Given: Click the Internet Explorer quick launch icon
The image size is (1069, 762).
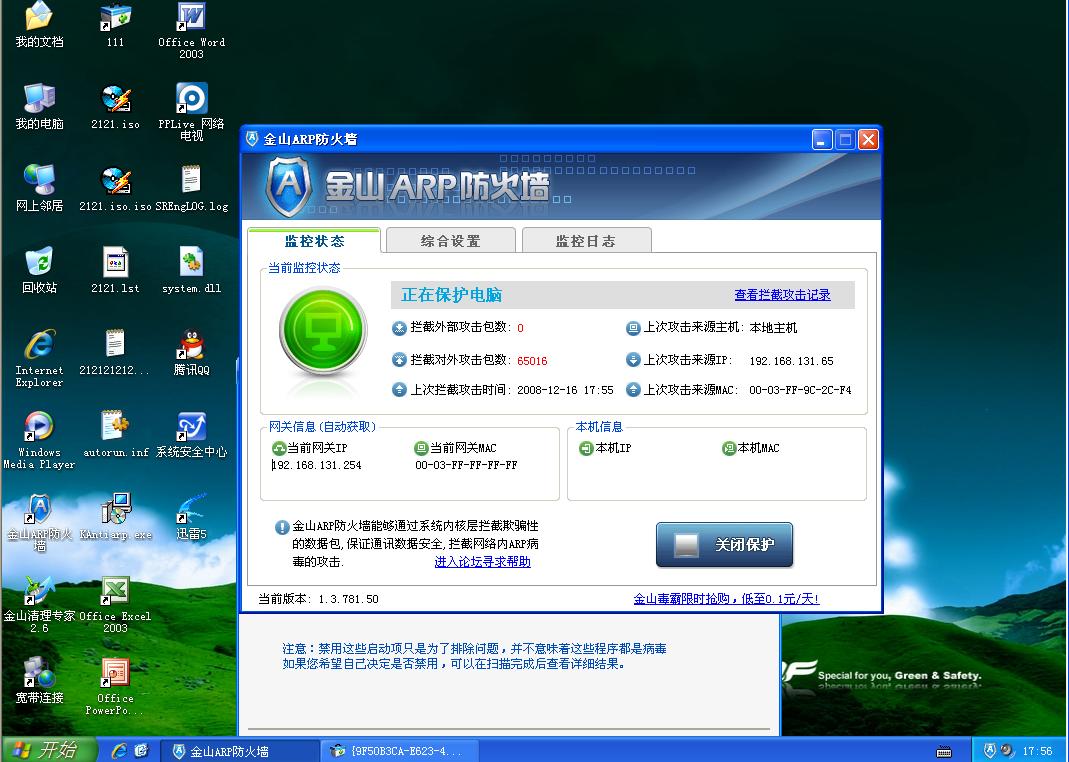Looking at the screenshot, I should pyautogui.click(x=119, y=750).
